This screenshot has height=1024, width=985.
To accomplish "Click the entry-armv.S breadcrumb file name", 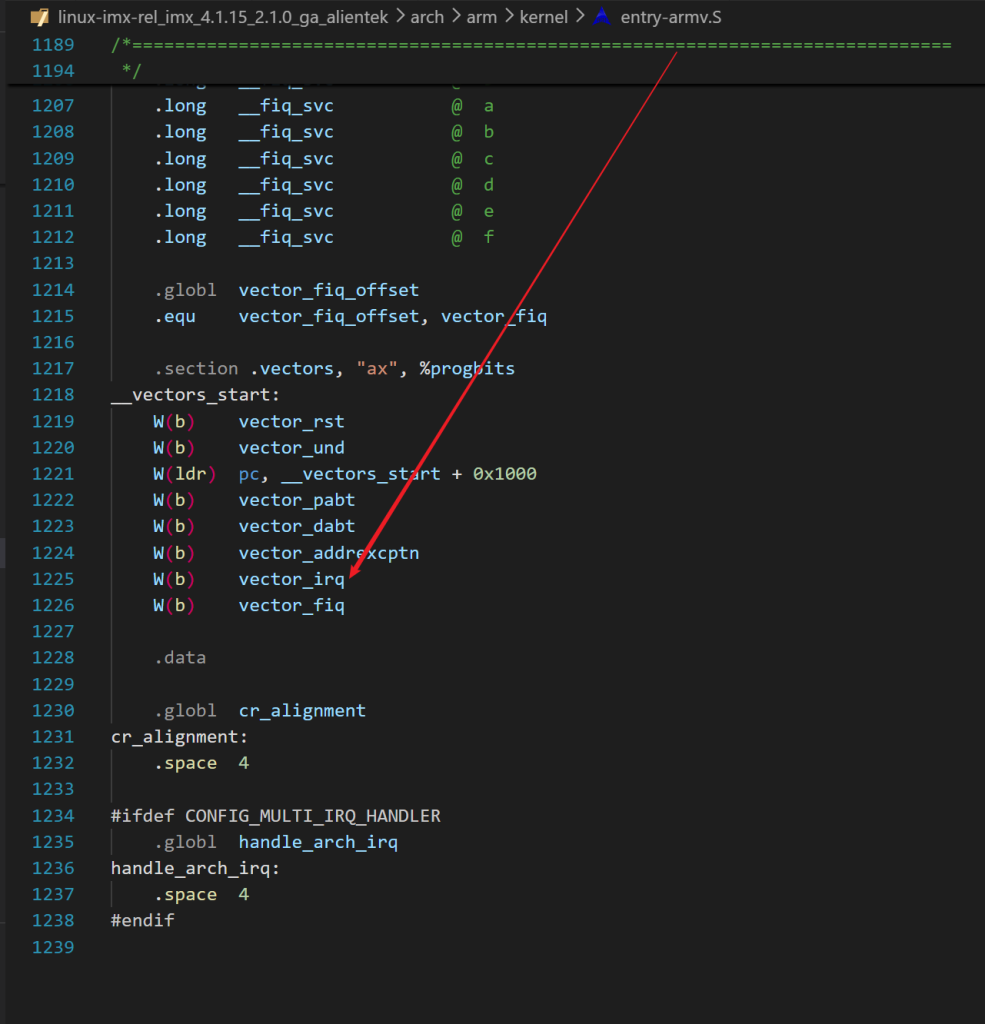I will [x=671, y=17].
